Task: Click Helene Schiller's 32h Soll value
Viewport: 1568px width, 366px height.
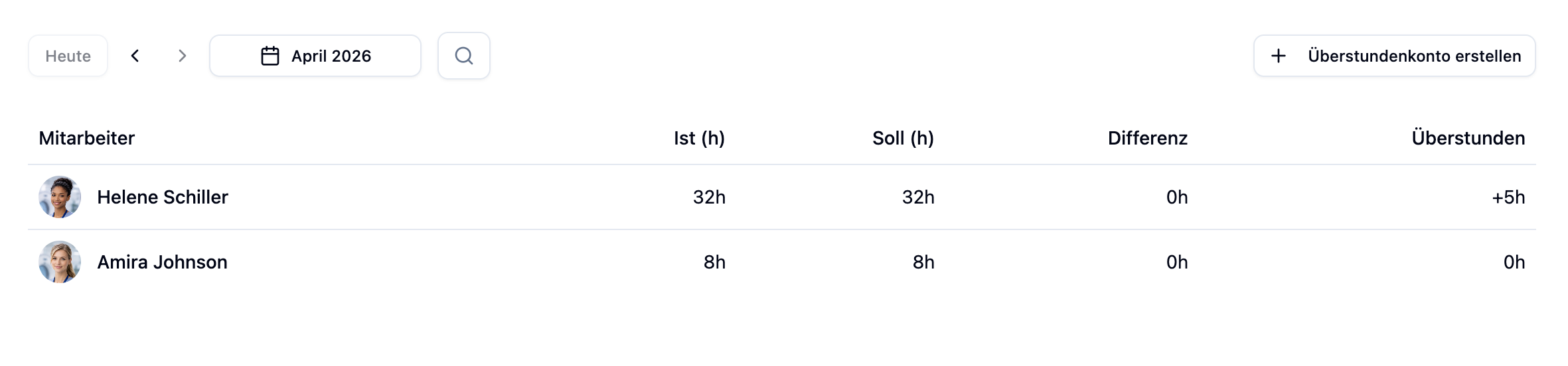Action: [x=918, y=197]
